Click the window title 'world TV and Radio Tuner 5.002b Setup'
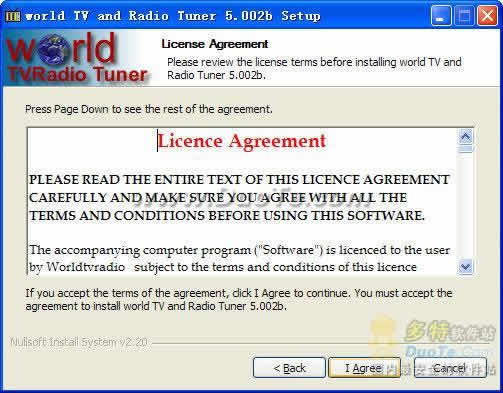Image resolution: width=503 pixels, height=393 pixels. tap(173, 16)
